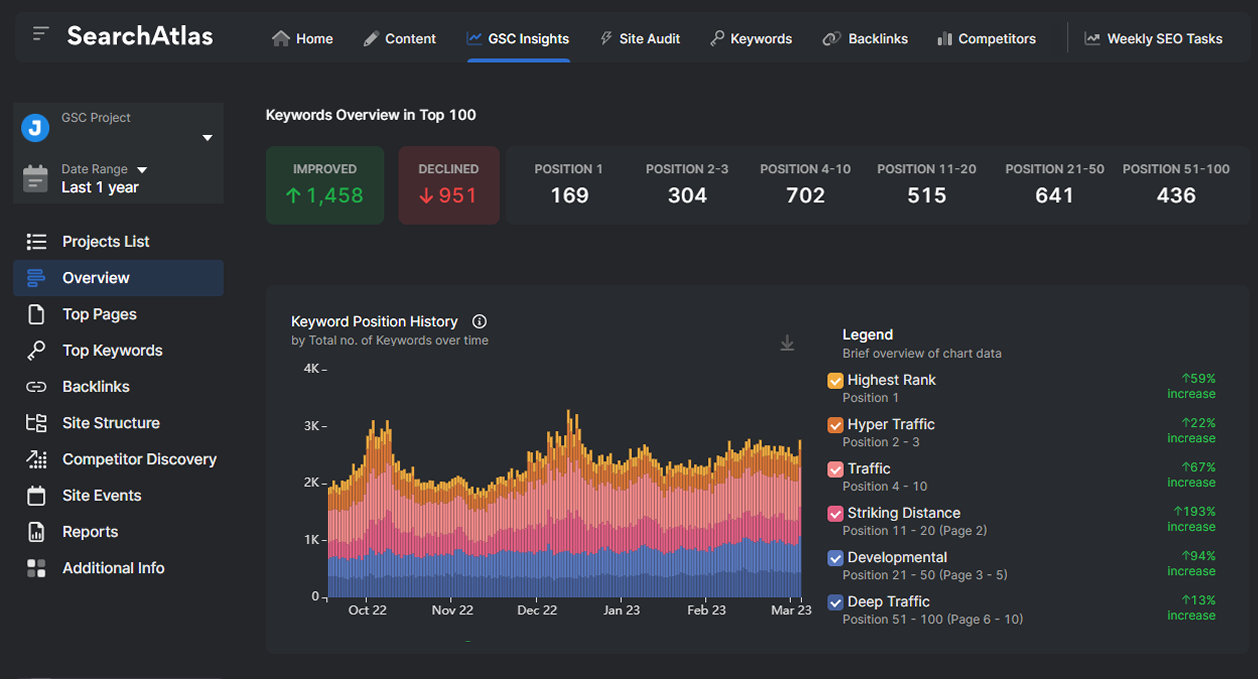
Task: Open the Reports sidebar item
Action: (90, 532)
